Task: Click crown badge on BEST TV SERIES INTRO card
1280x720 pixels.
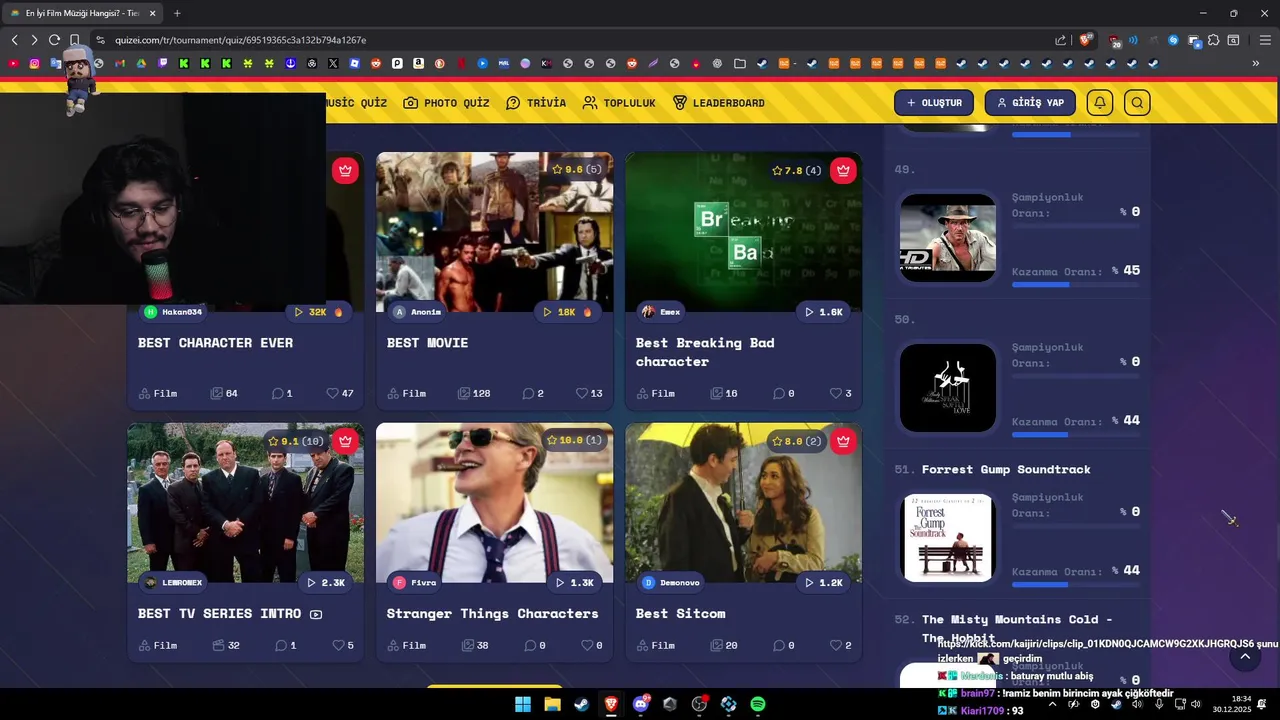Action: coord(345,441)
